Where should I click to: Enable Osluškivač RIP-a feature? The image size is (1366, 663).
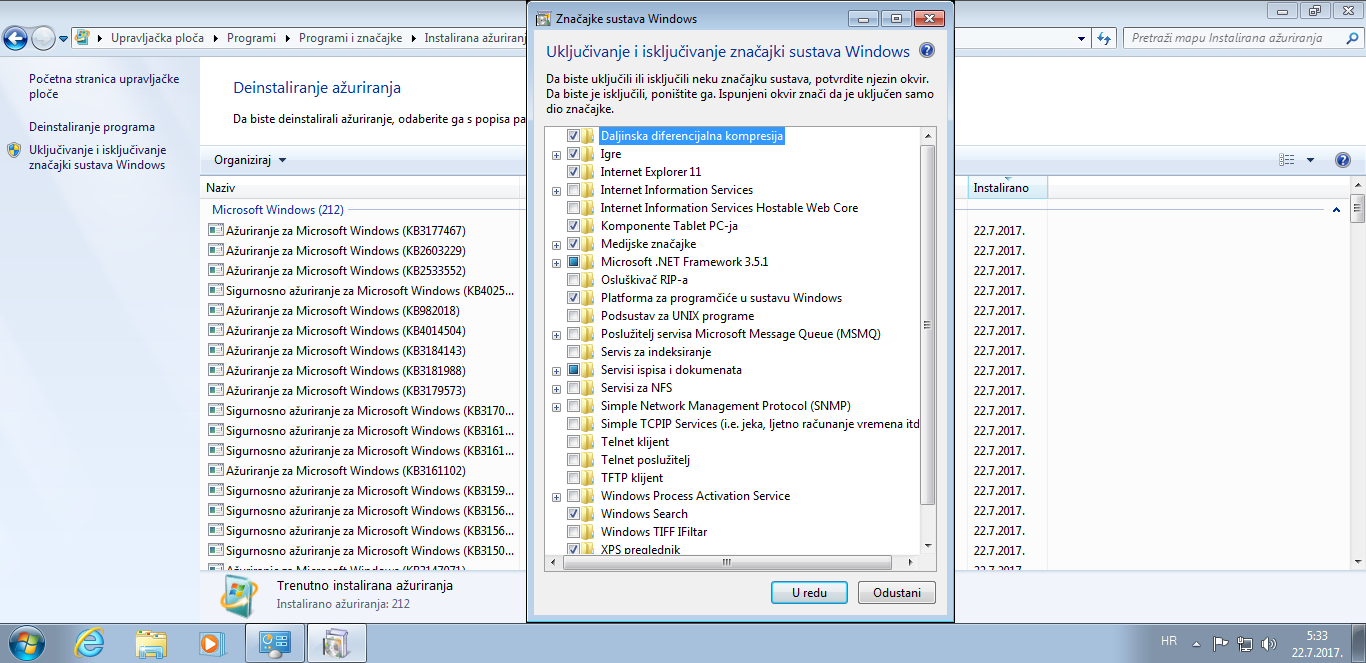click(573, 280)
